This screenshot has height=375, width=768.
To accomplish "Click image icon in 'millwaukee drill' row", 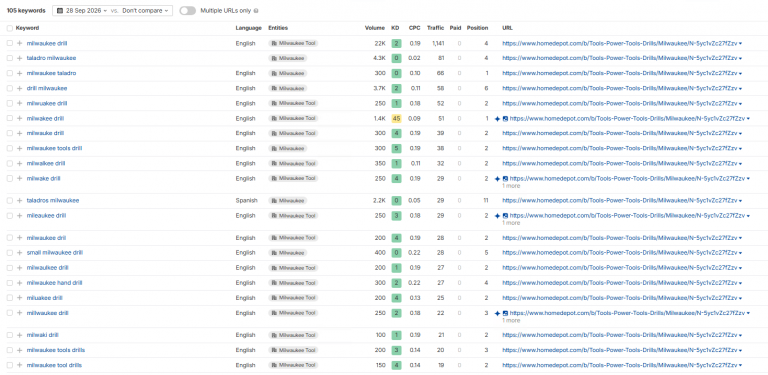I will point(505,313).
